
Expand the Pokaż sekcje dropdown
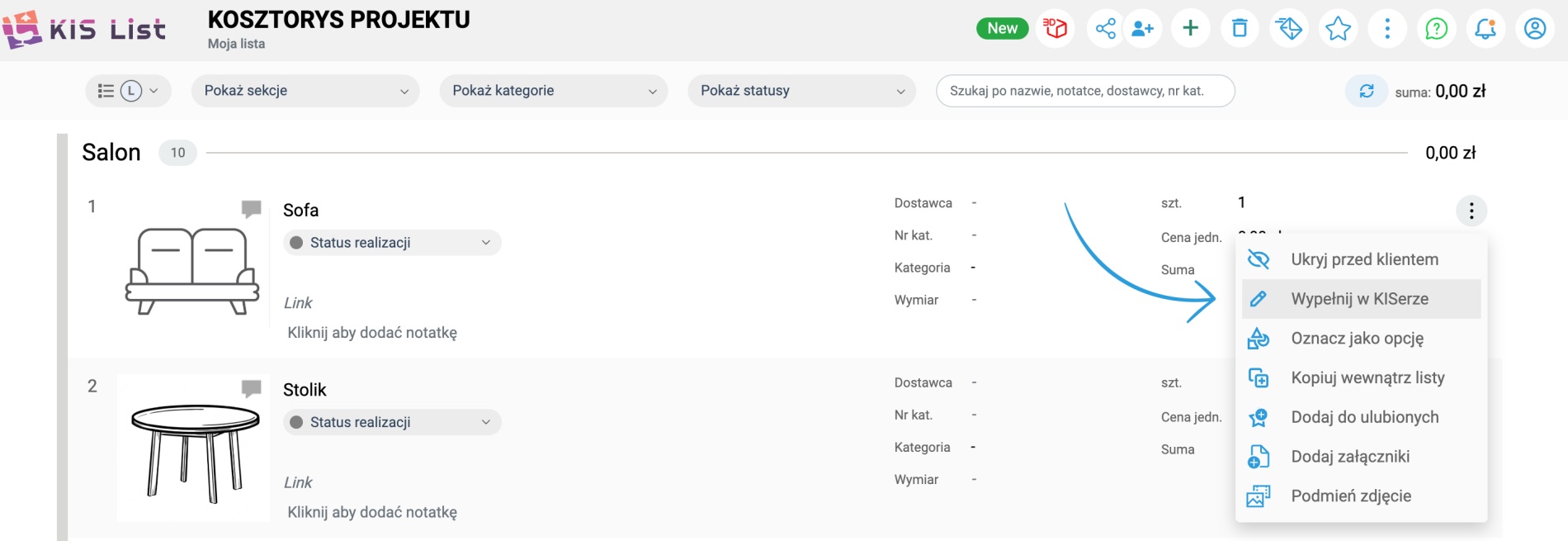tap(305, 91)
